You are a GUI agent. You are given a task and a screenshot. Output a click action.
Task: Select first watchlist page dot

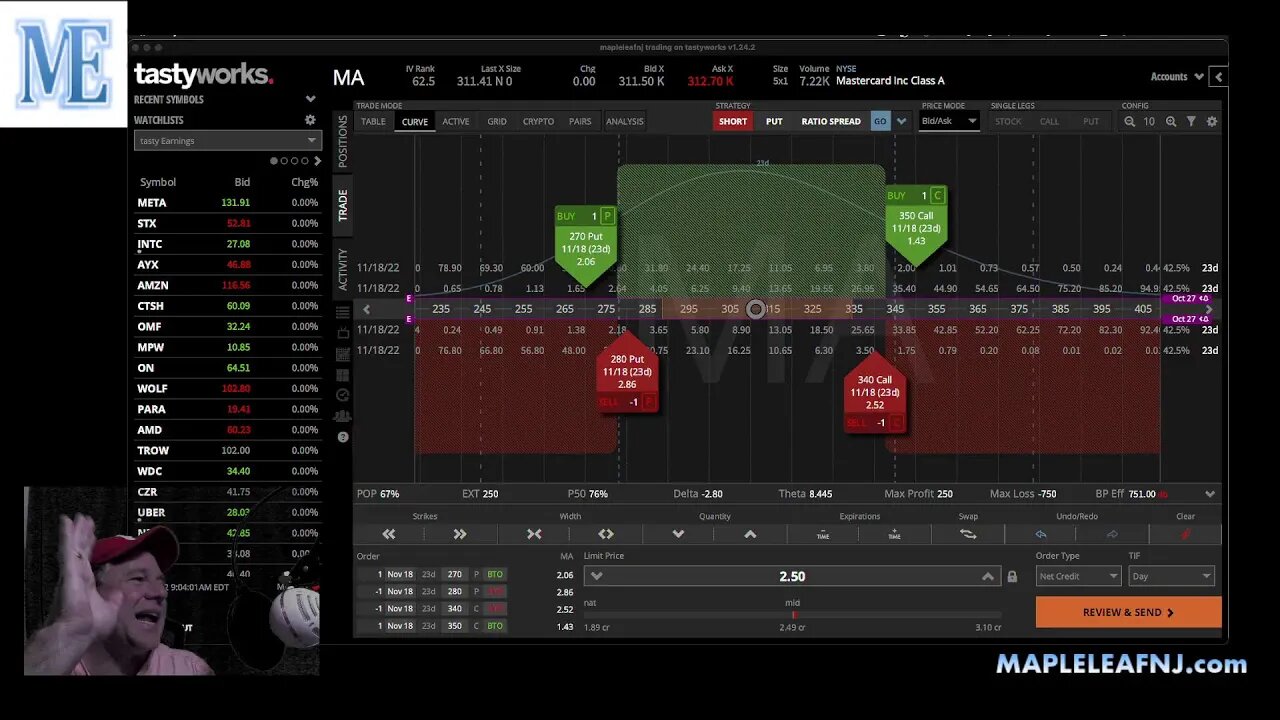click(x=274, y=161)
